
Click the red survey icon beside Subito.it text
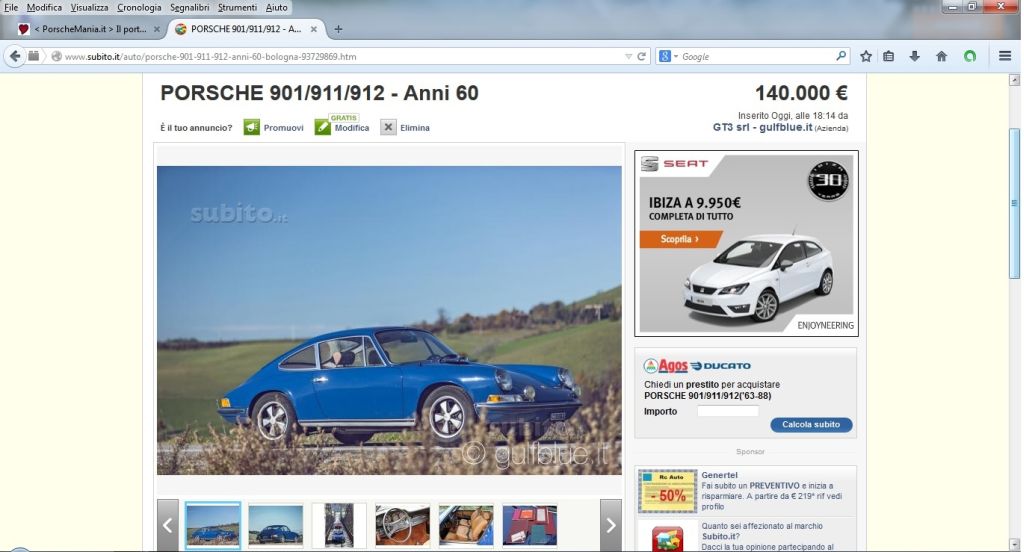(x=667, y=540)
